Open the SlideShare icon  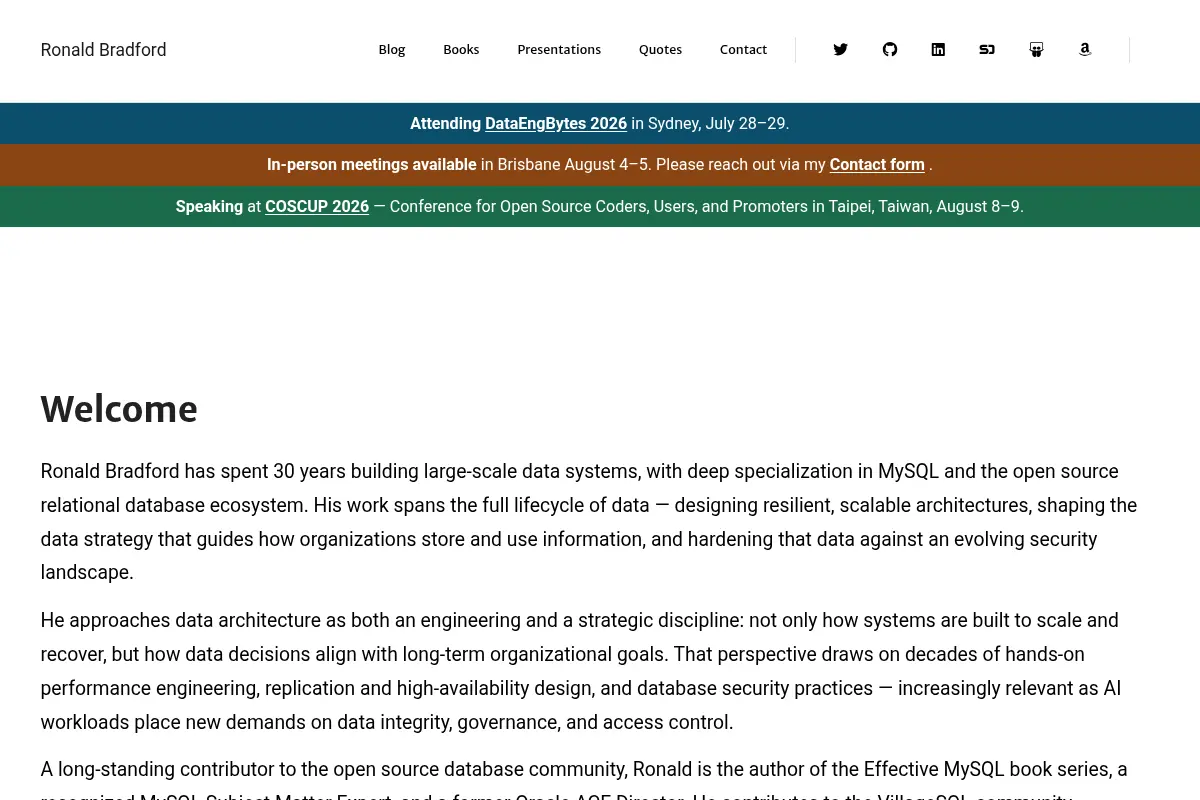(x=1036, y=50)
